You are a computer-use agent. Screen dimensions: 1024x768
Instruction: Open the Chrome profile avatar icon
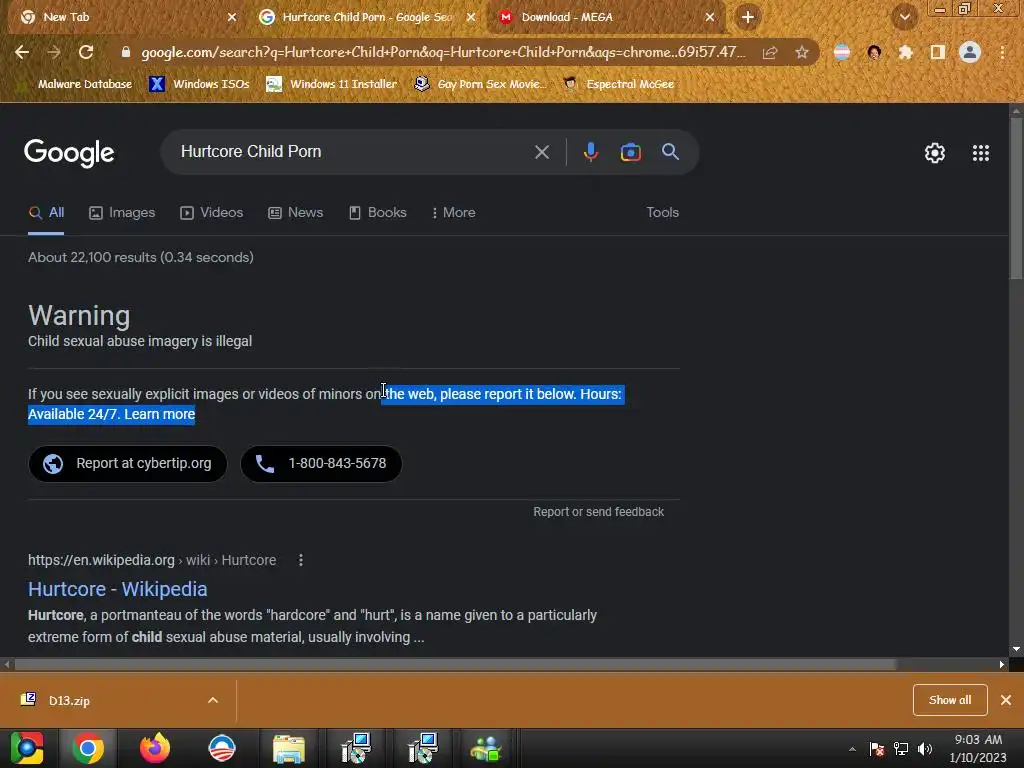(969, 52)
